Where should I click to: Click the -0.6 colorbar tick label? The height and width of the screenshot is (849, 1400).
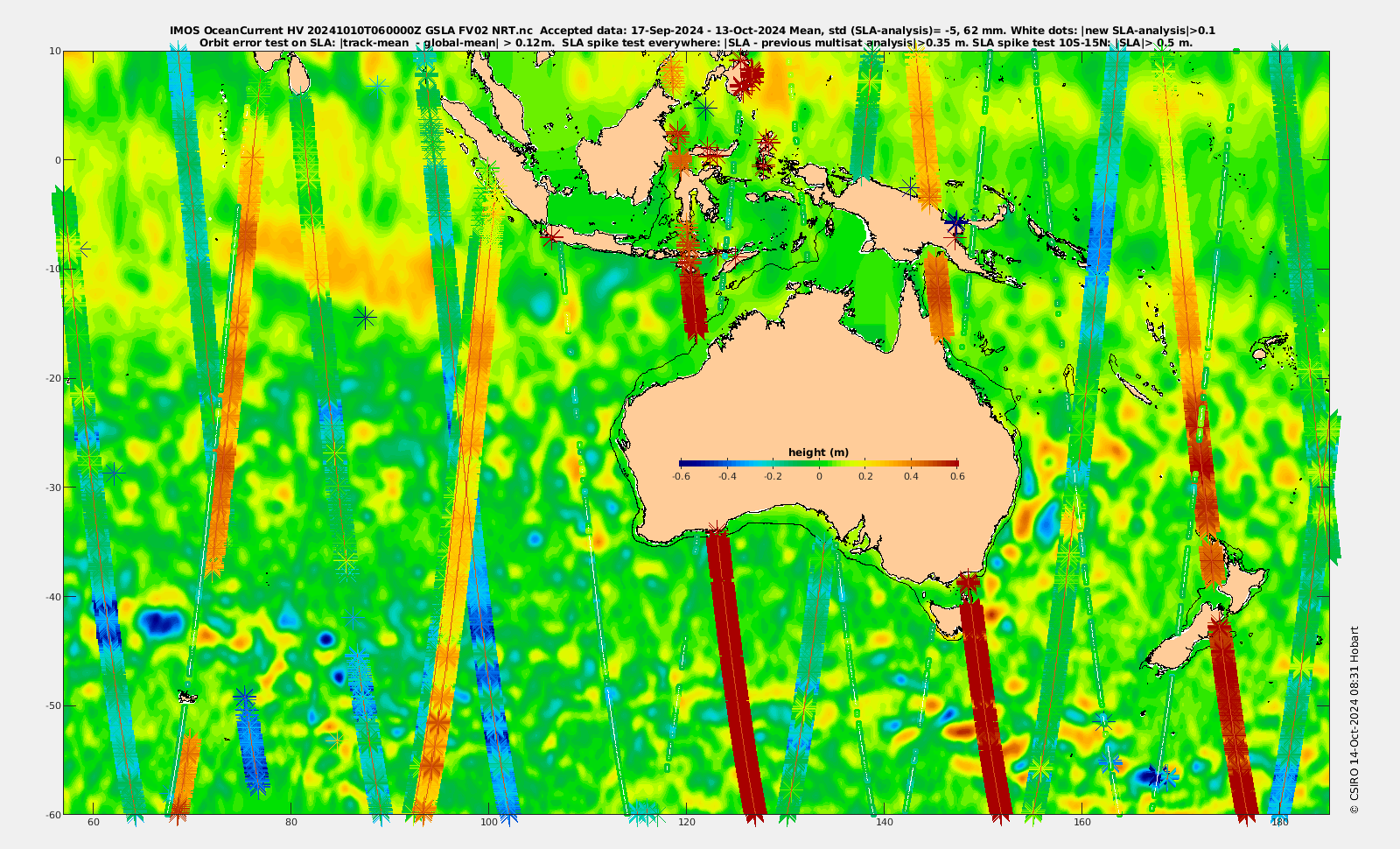pyautogui.click(x=681, y=477)
